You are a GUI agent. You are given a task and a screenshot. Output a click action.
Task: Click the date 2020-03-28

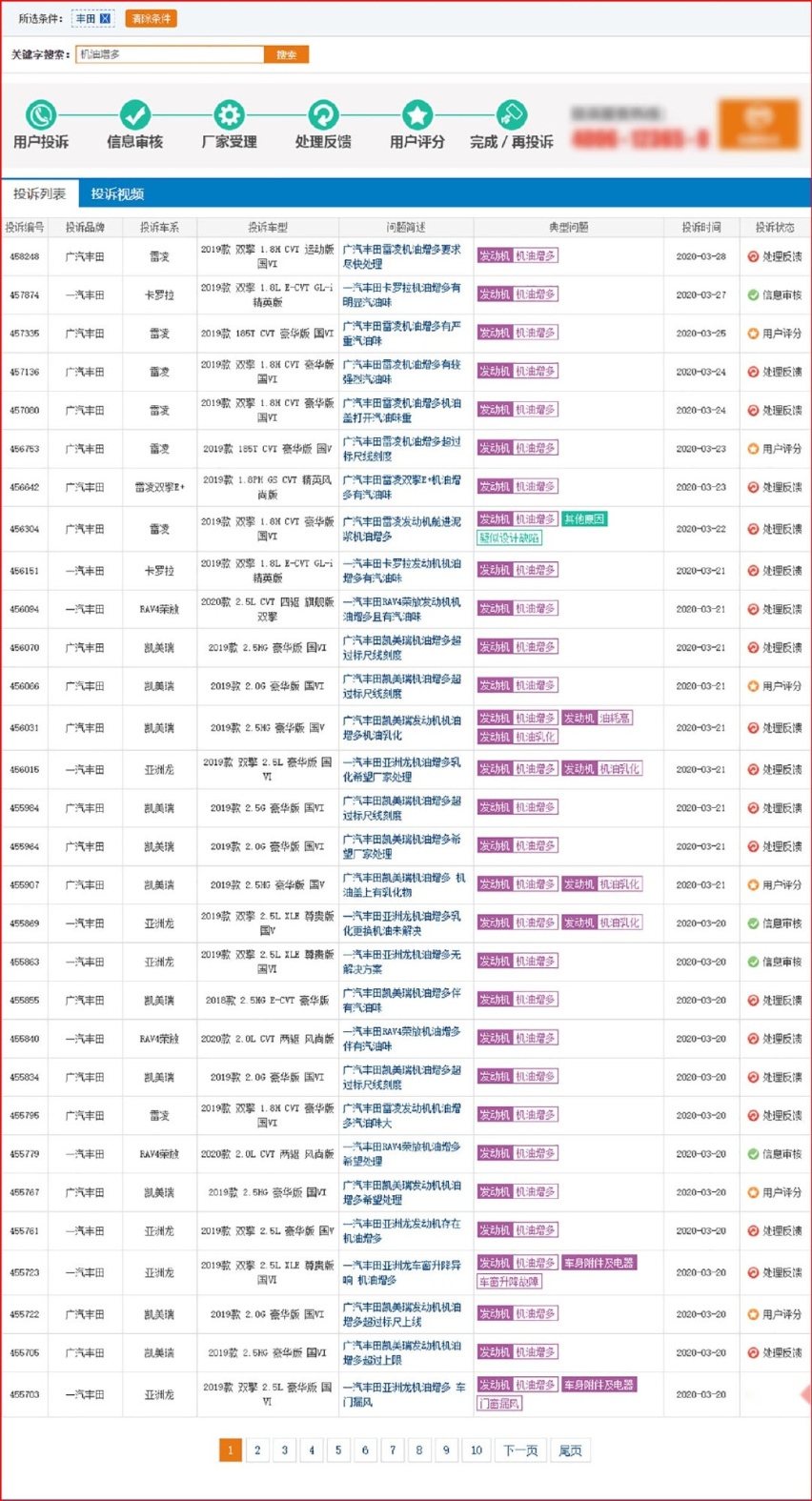pyautogui.click(x=701, y=256)
